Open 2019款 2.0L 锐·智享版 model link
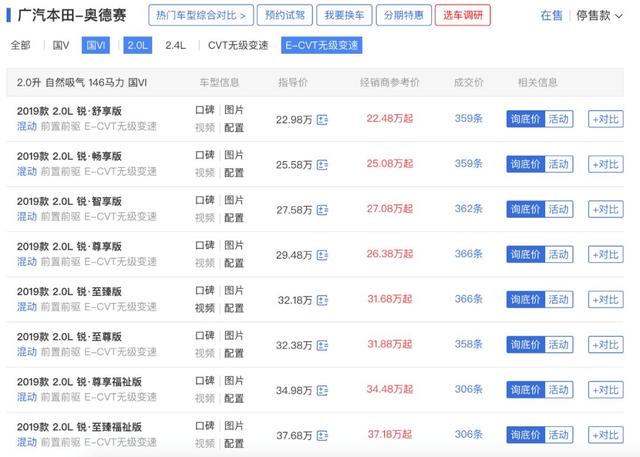 69,202
